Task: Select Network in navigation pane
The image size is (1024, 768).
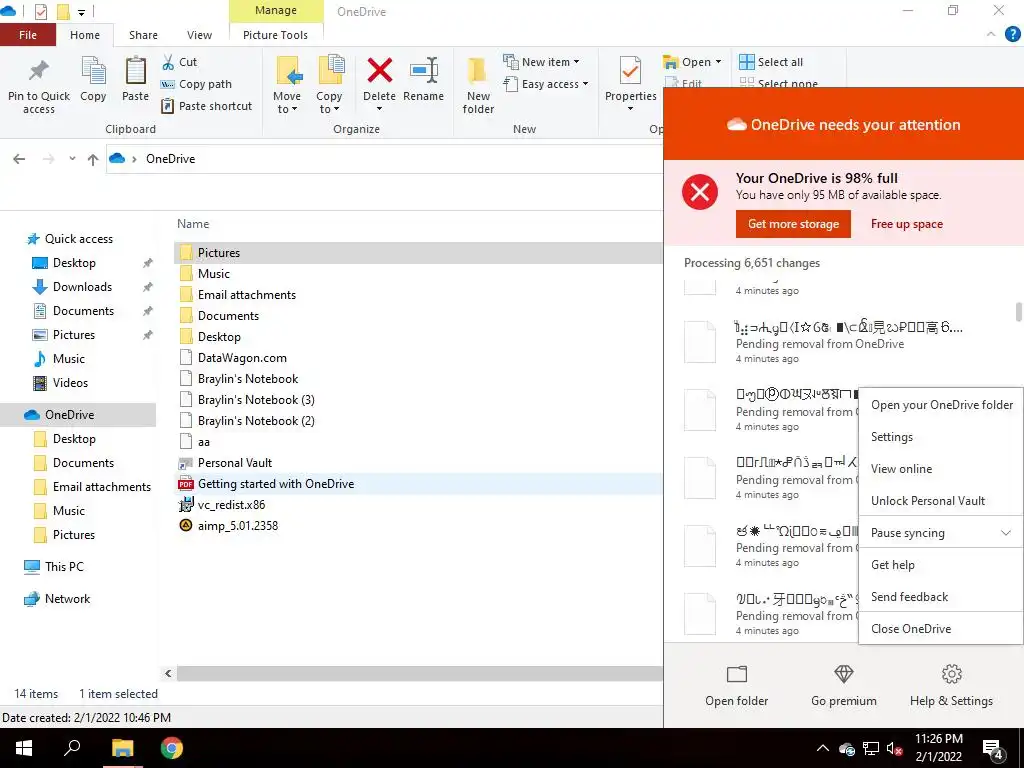Action: click(x=67, y=599)
